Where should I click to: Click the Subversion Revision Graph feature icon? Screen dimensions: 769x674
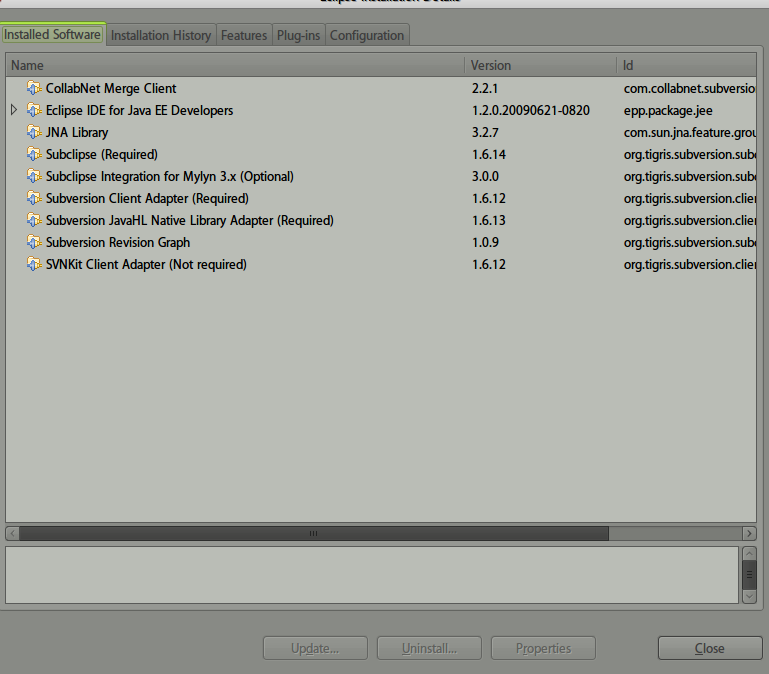(34, 242)
